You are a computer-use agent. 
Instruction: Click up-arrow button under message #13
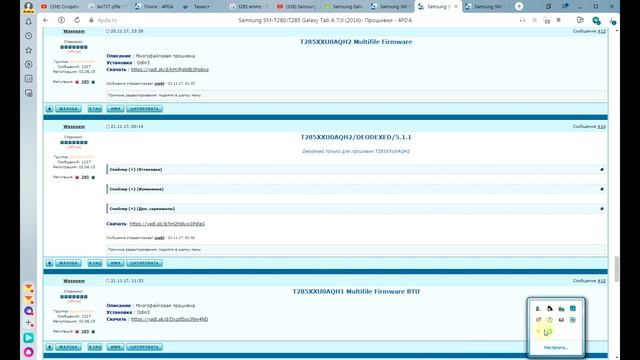point(49,109)
